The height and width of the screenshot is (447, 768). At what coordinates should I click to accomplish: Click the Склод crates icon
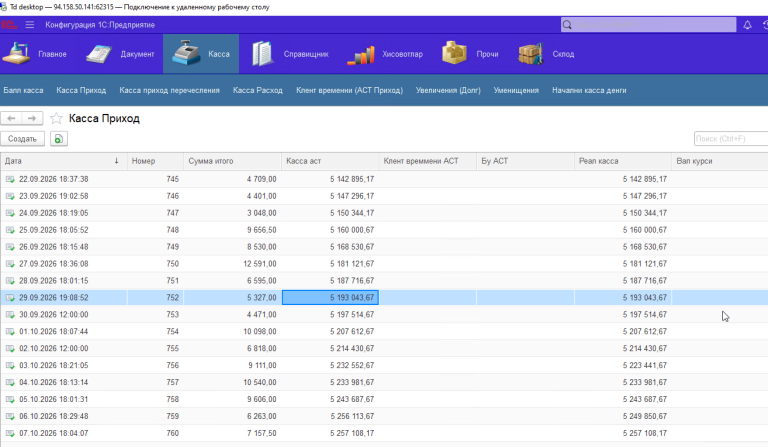531,54
